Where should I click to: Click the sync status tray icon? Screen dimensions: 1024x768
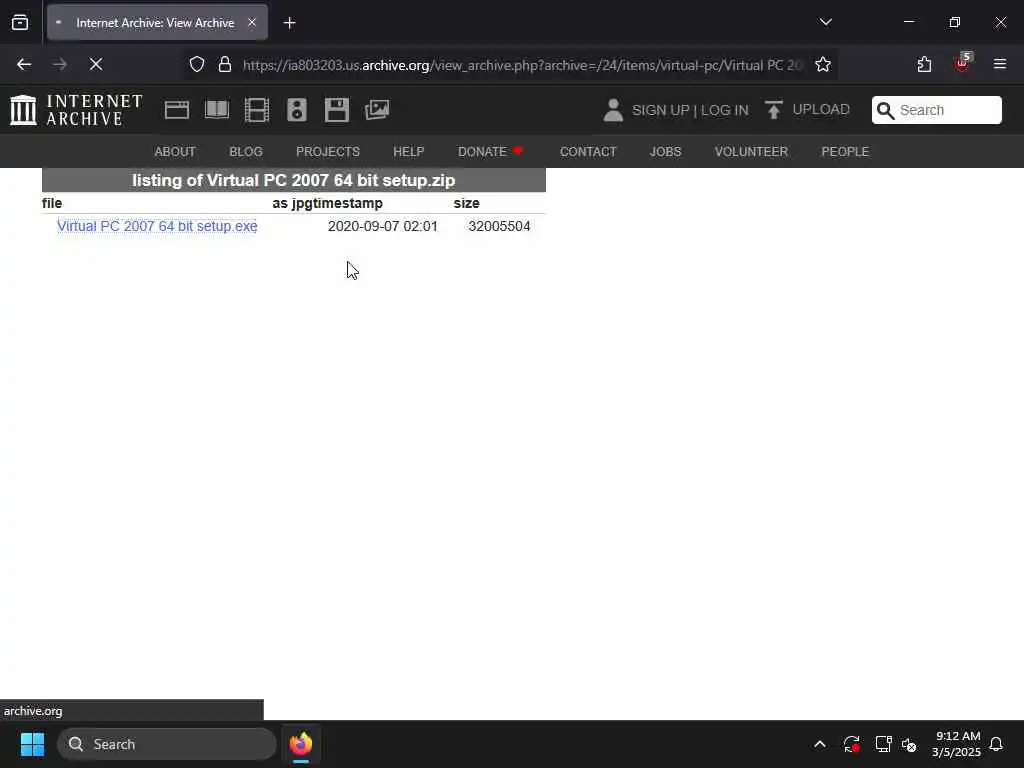[851, 744]
